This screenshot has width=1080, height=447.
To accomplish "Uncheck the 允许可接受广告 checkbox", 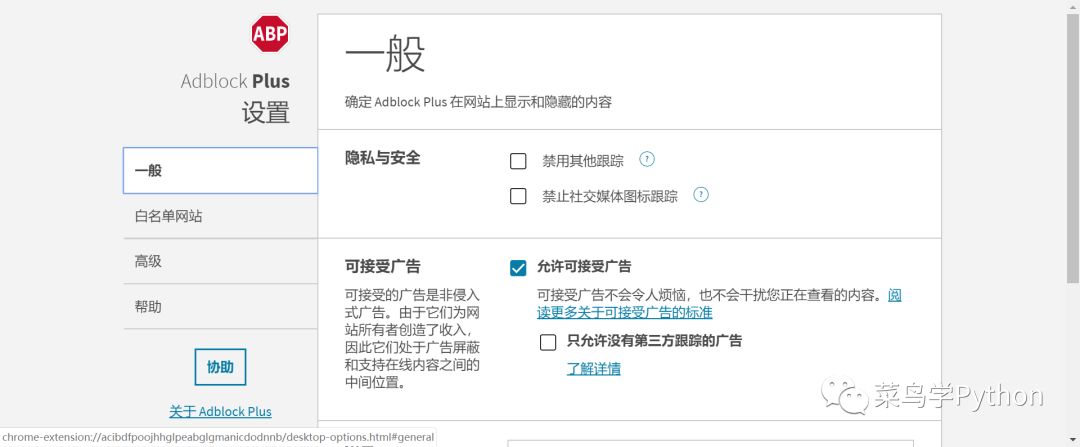I will point(518,267).
